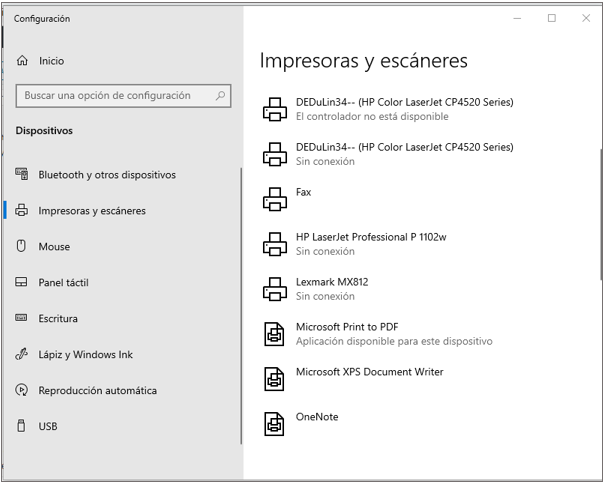Minimize the Configuración window
The height and width of the screenshot is (483, 604).
coord(517,18)
